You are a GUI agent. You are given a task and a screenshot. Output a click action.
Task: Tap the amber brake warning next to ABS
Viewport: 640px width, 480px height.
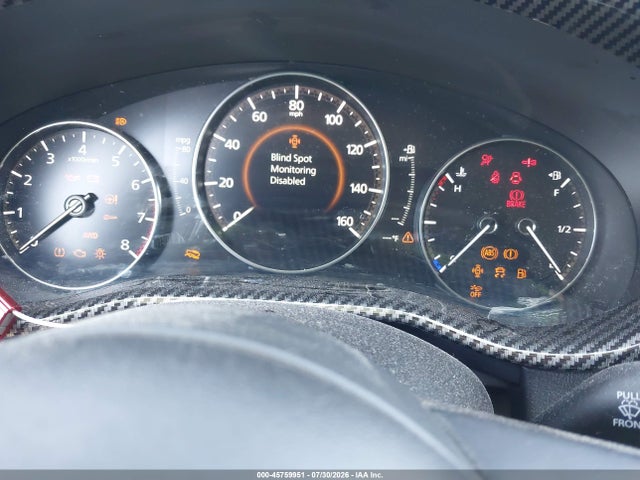[511, 254]
